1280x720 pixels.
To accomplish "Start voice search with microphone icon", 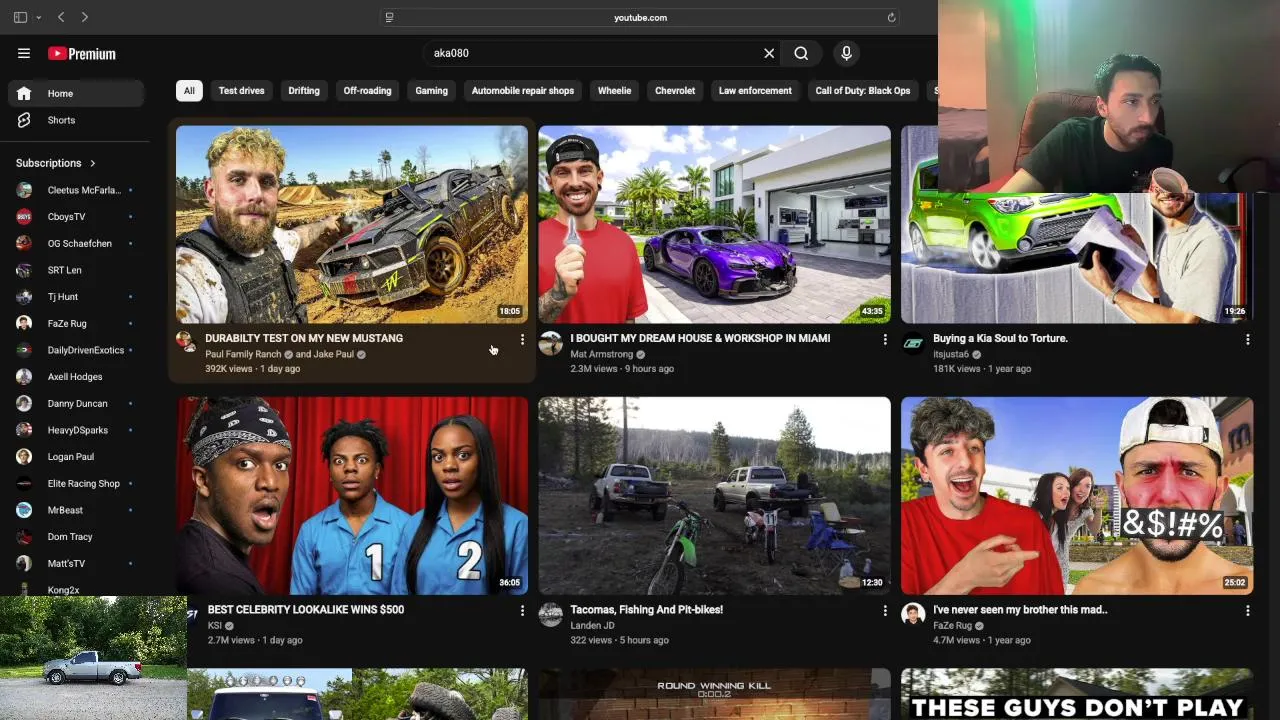I will click(846, 53).
